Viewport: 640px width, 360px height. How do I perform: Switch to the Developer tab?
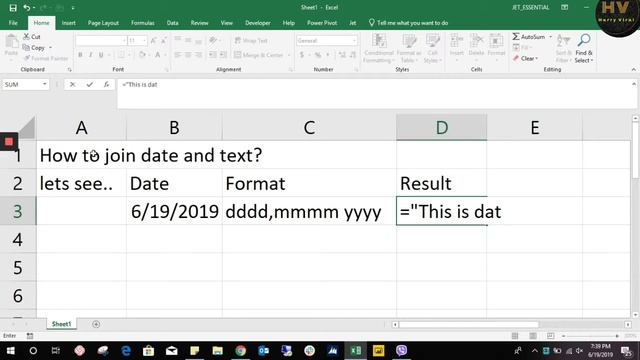258,23
